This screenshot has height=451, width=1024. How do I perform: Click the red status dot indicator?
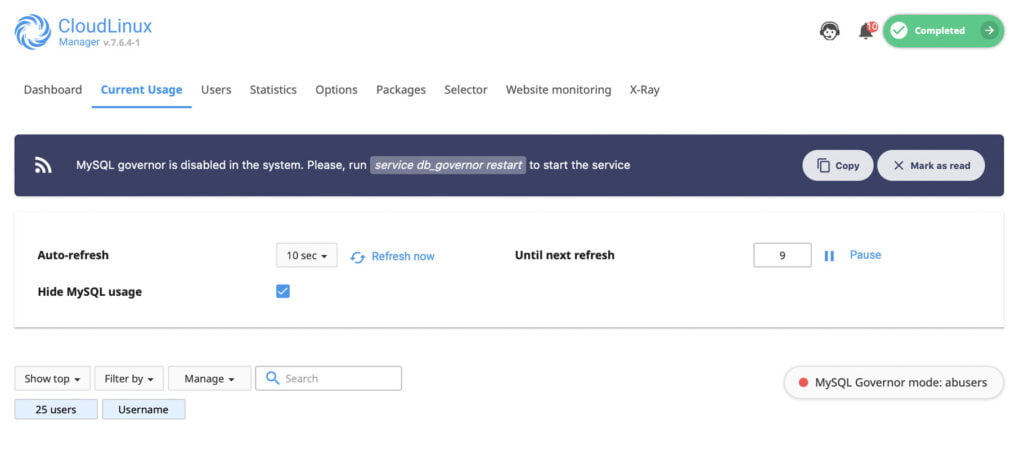click(x=803, y=382)
